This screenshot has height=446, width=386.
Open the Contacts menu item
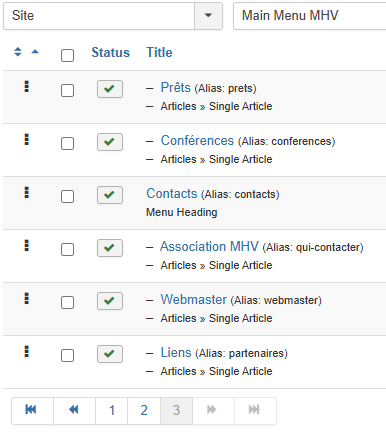point(172,194)
